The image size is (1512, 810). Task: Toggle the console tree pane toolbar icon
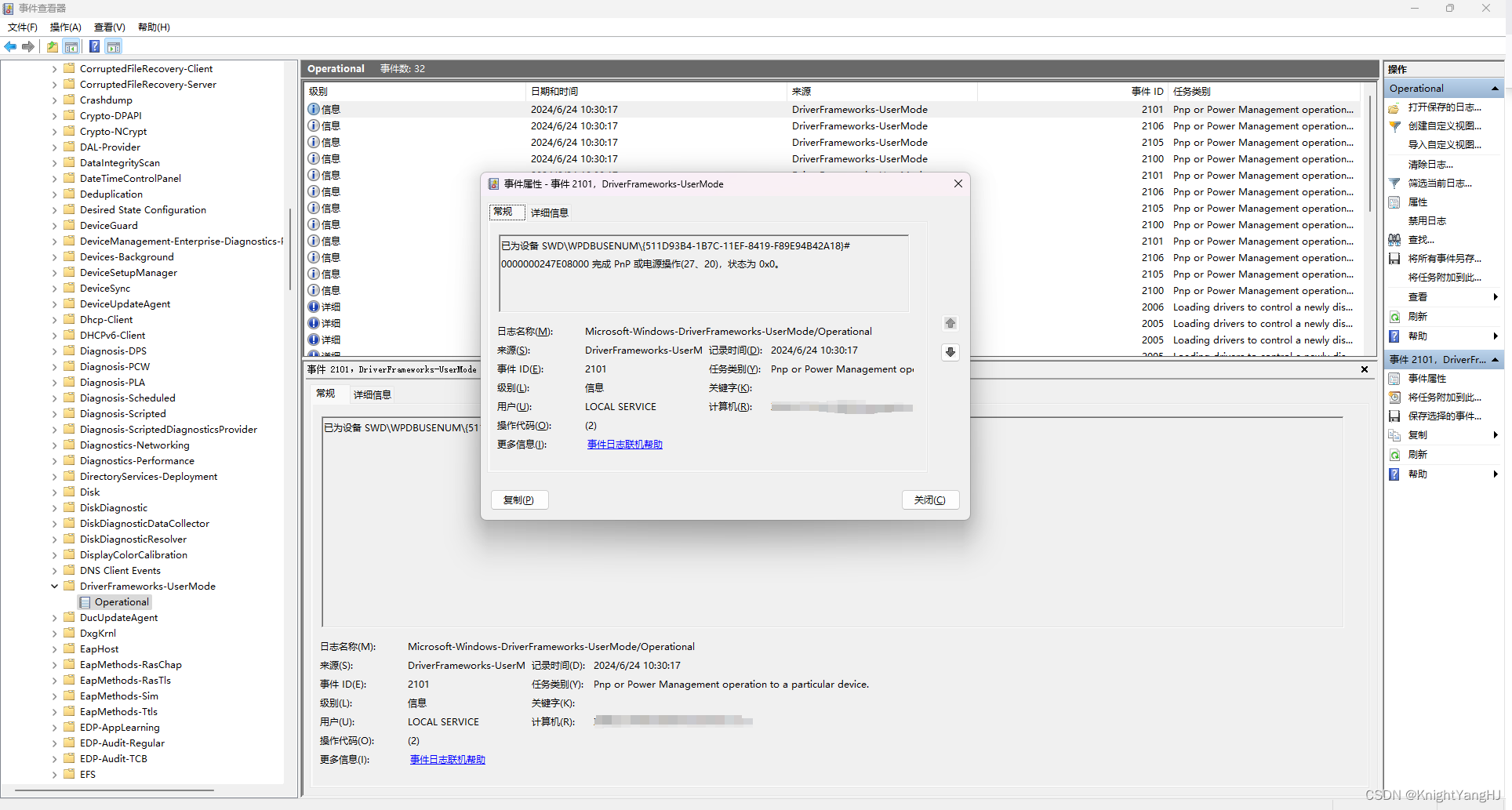coord(71,47)
